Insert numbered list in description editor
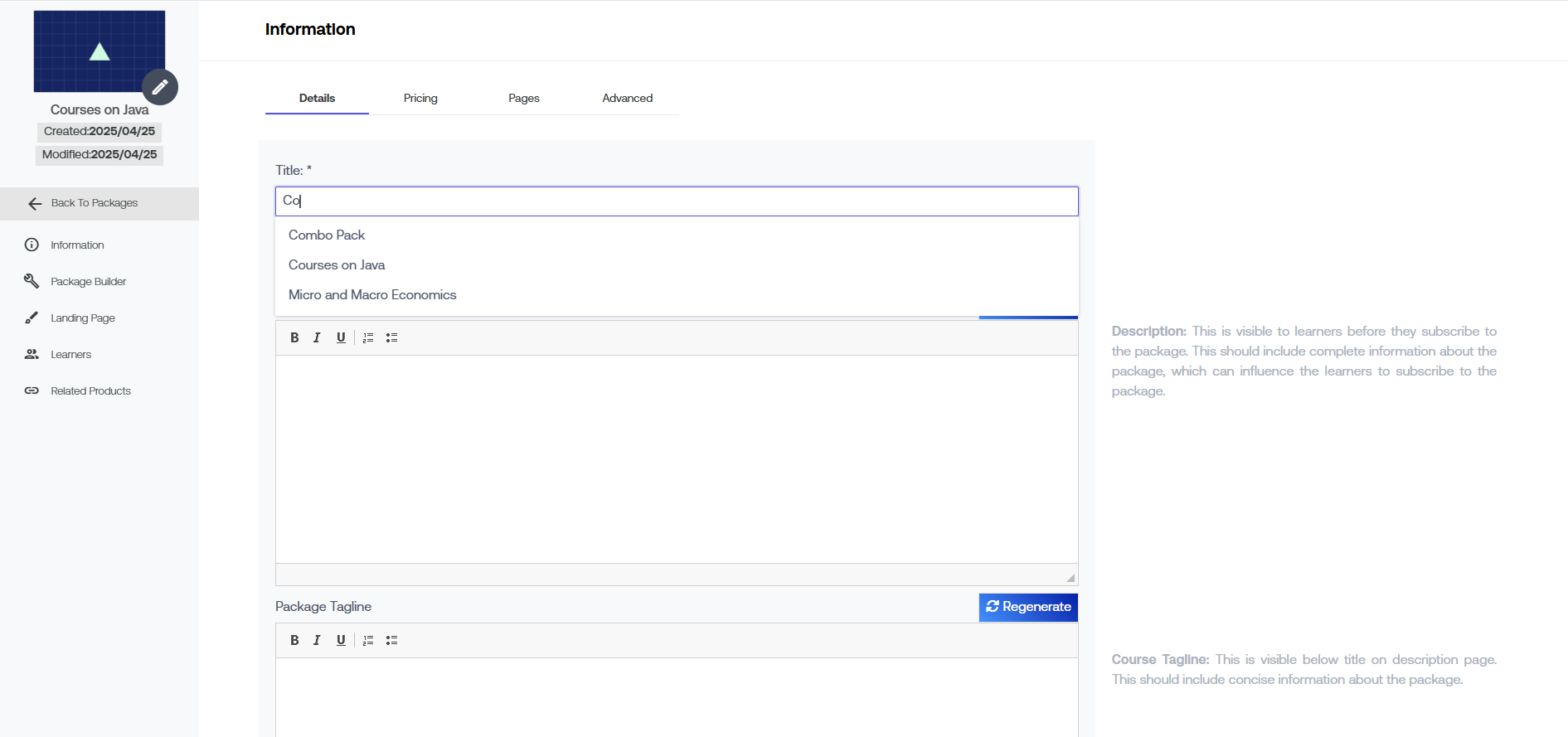 368,337
